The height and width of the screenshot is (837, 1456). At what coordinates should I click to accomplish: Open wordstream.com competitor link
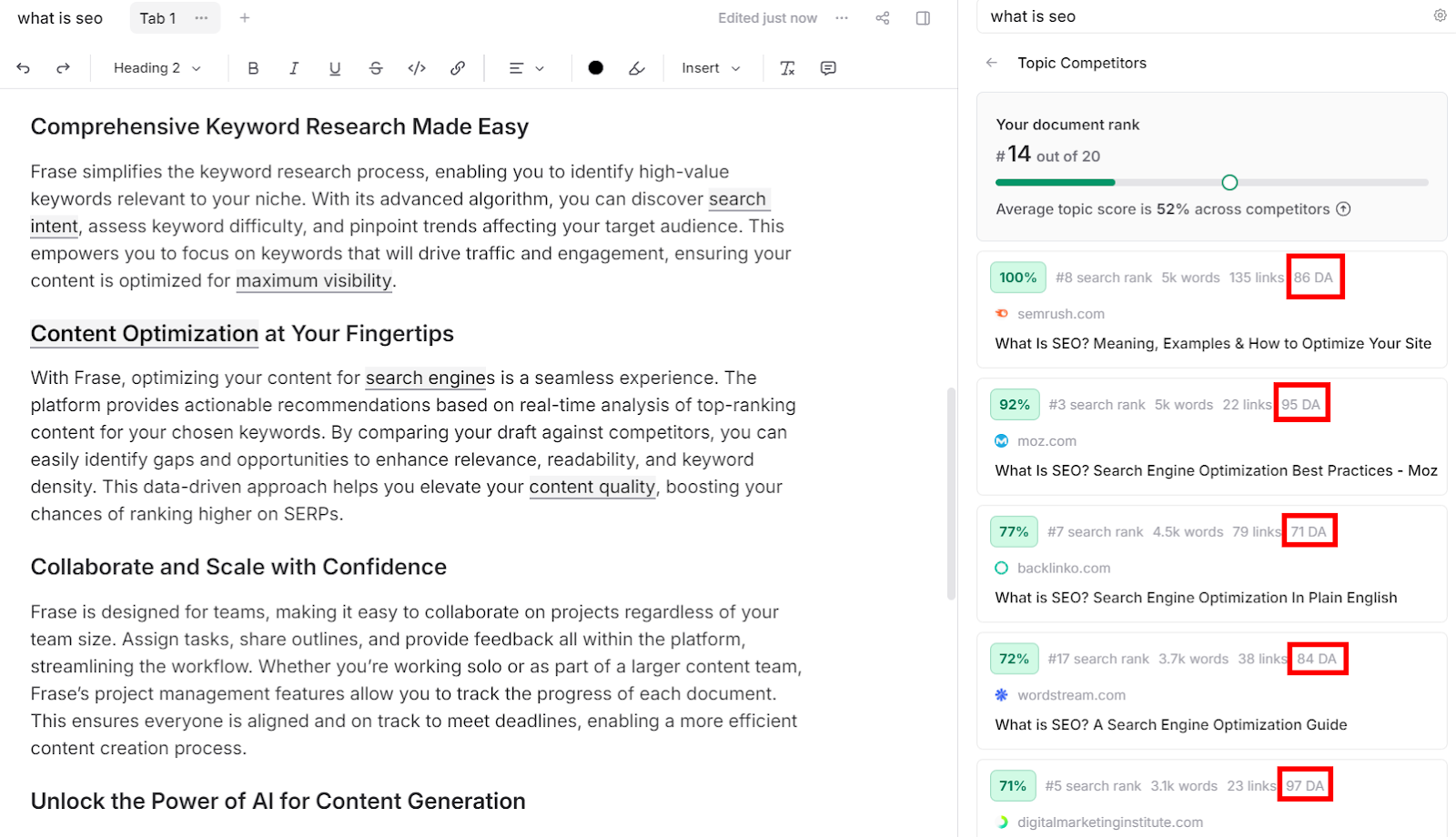pyautogui.click(x=1071, y=695)
